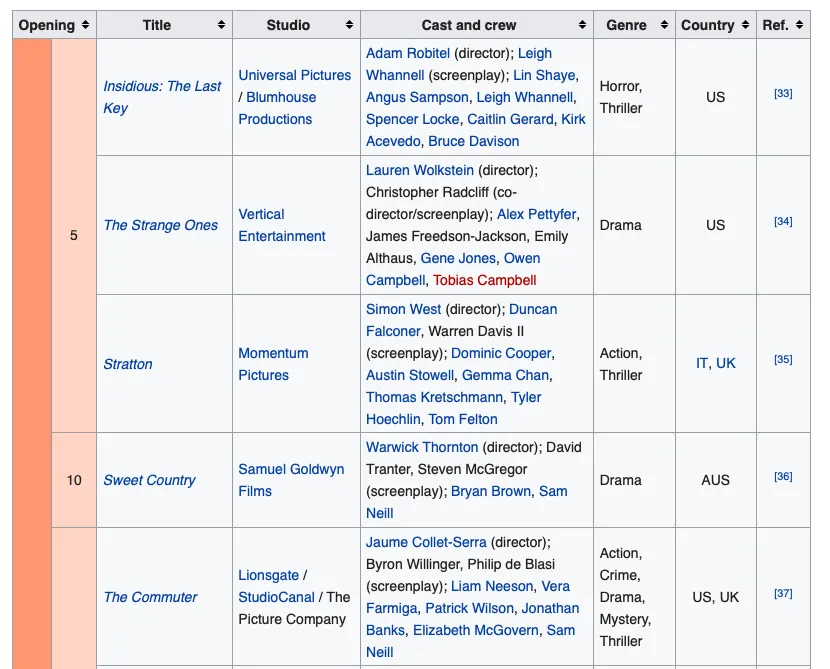Open Blumhouse Productions studio link
The width and height of the screenshot is (830, 669).
pyautogui.click(x=277, y=108)
